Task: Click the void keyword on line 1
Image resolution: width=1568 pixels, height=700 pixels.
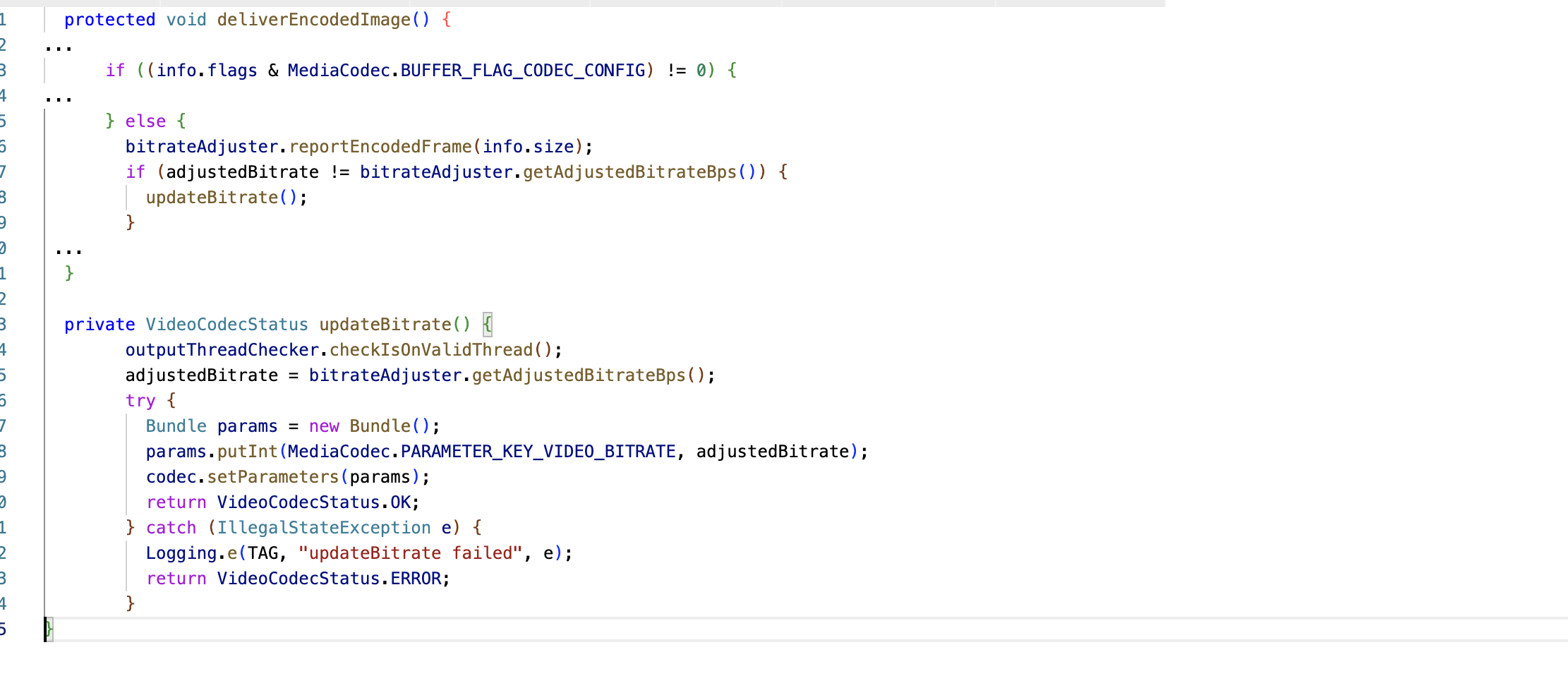Action: [186, 20]
